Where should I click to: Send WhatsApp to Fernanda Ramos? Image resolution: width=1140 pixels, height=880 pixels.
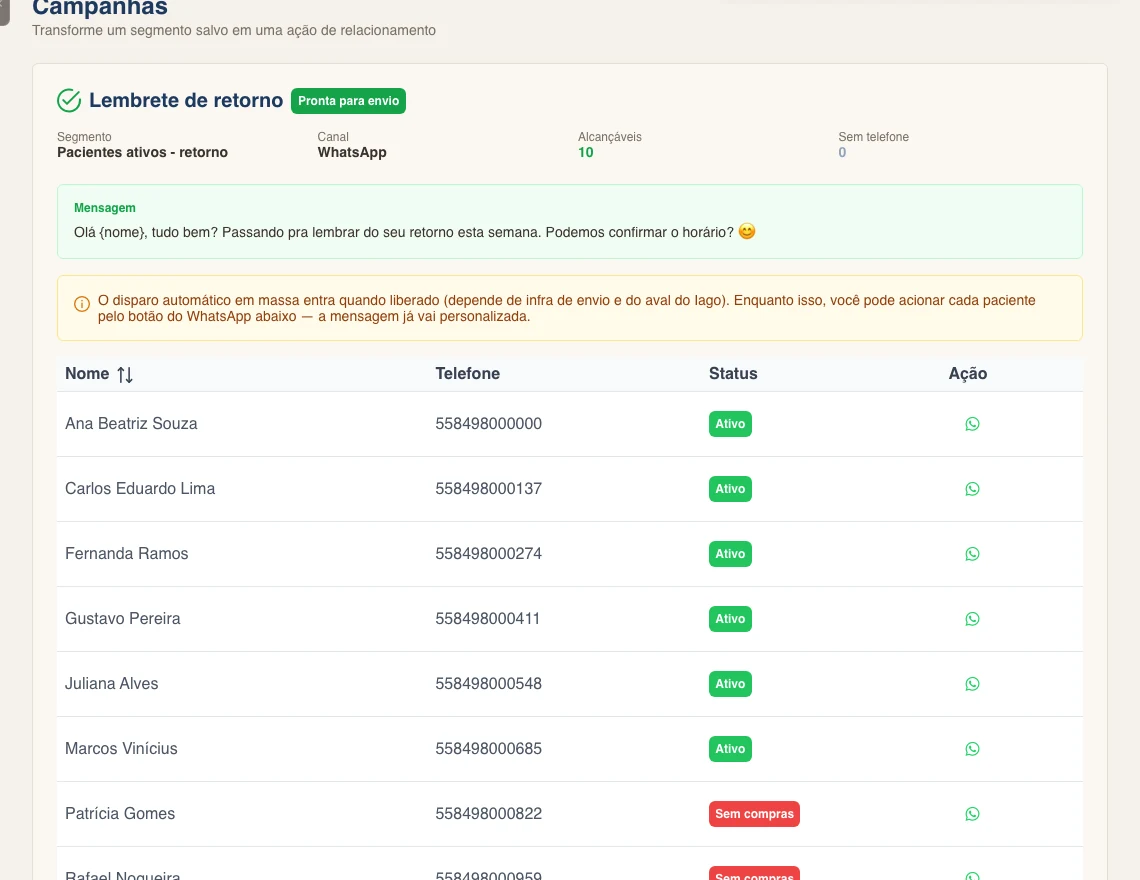click(x=972, y=554)
